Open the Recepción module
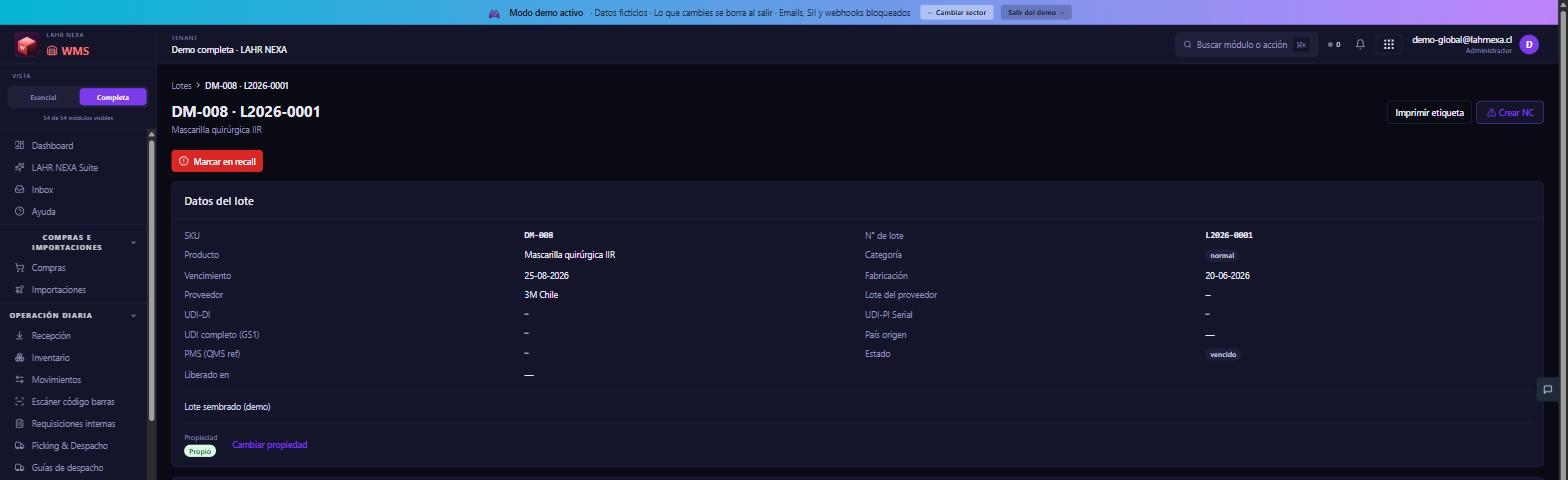This screenshot has height=480, width=1568. coord(51,336)
